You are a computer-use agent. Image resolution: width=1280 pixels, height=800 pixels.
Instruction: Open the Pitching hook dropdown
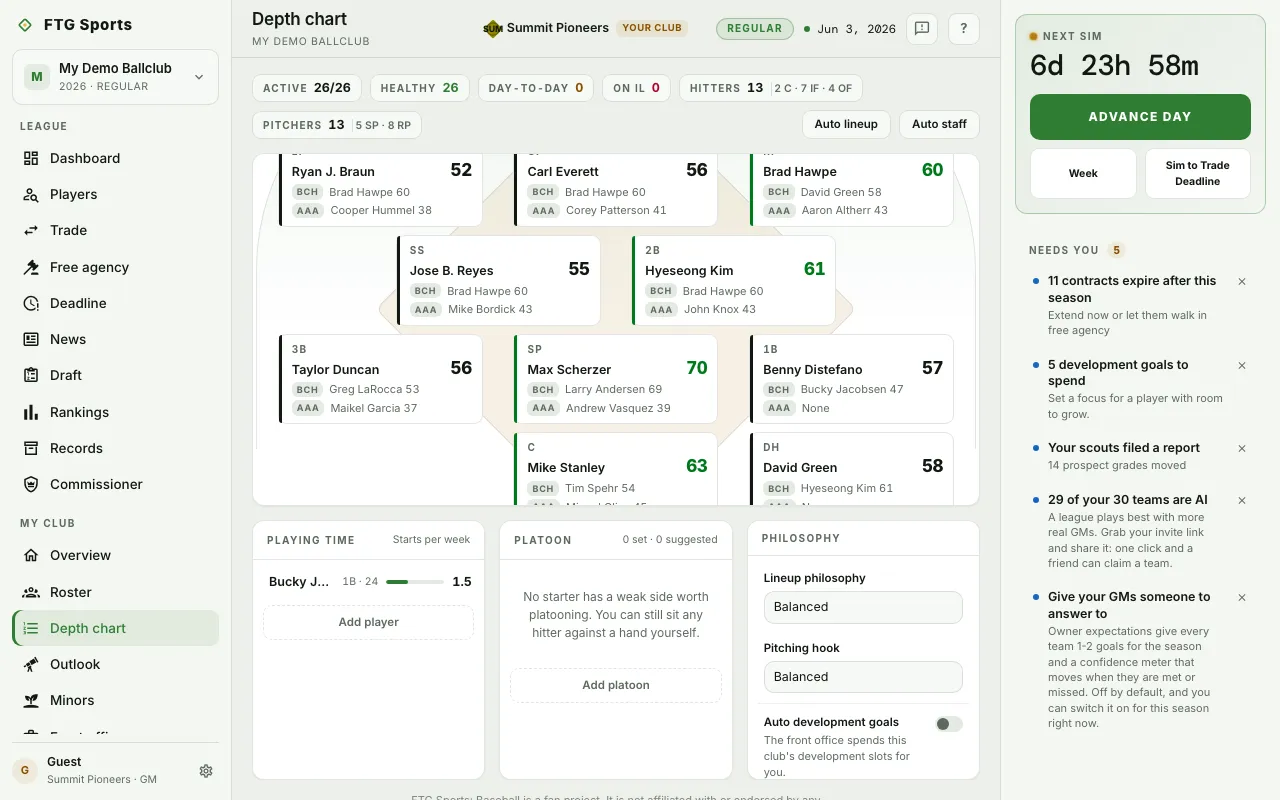pyautogui.click(x=863, y=677)
